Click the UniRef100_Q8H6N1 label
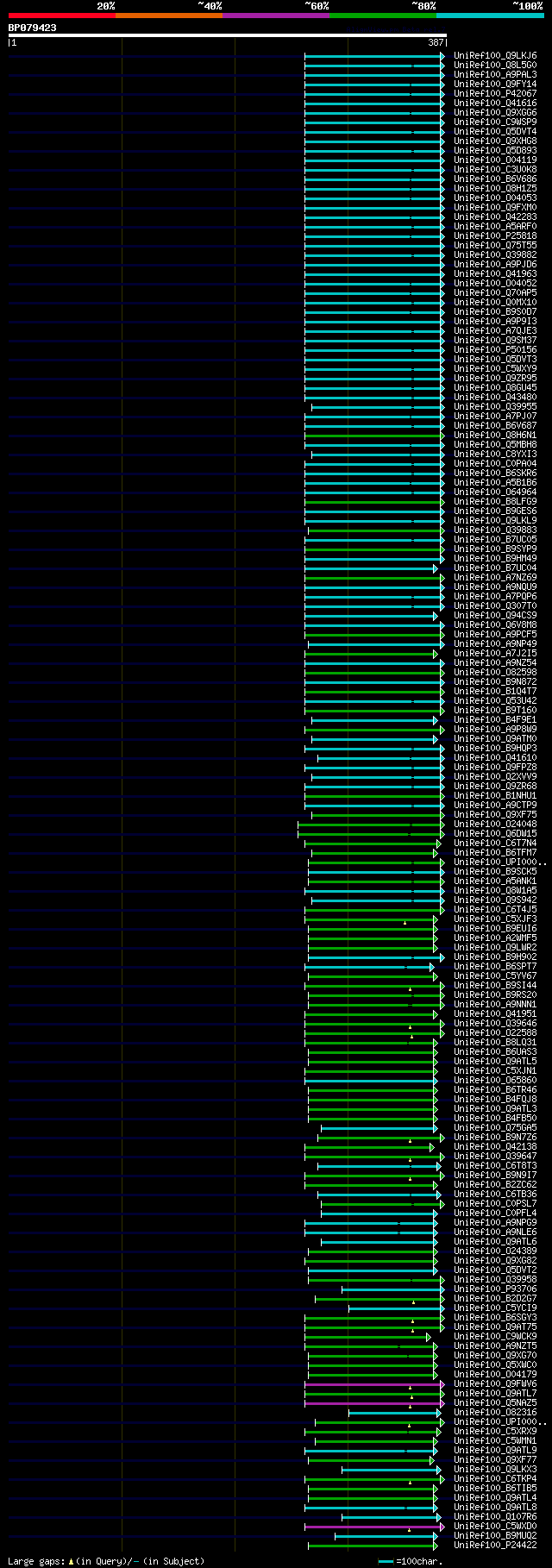 495,436
